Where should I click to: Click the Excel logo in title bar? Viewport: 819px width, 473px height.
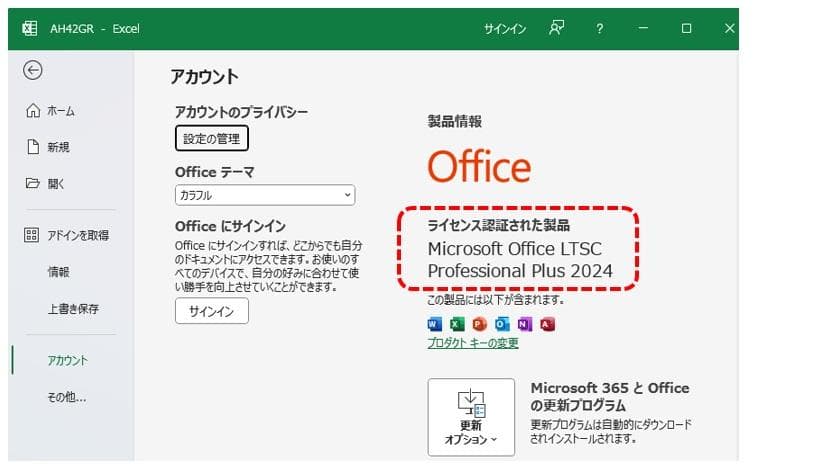30,28
